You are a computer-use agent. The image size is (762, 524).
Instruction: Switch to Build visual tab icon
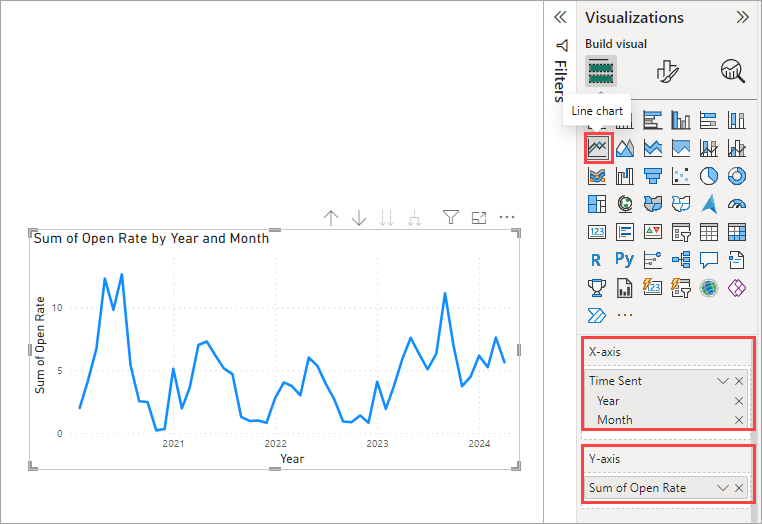pyautogui.click(x=601, y=71)
